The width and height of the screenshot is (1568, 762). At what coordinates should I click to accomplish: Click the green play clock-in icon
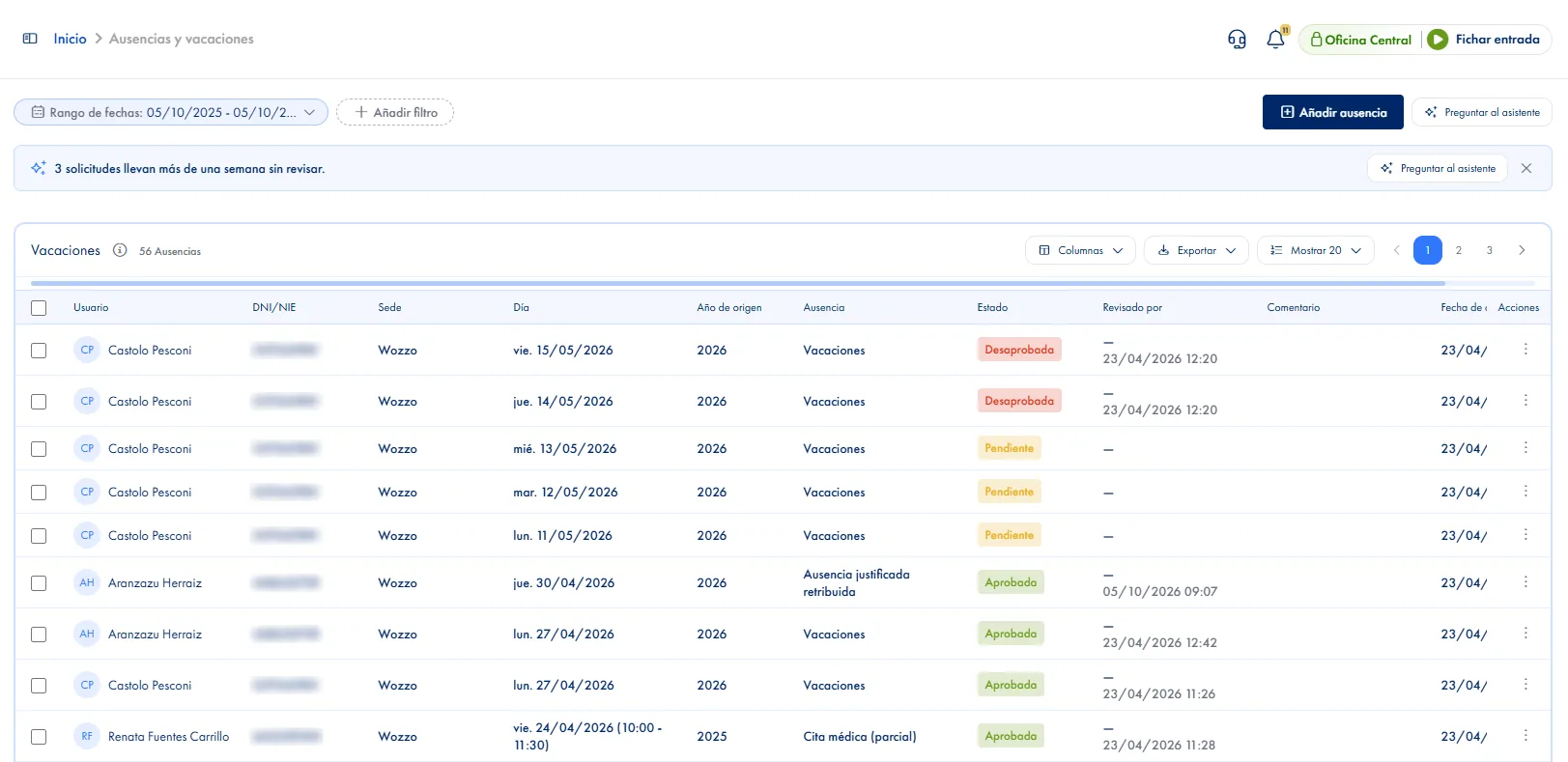point(1438,40)
